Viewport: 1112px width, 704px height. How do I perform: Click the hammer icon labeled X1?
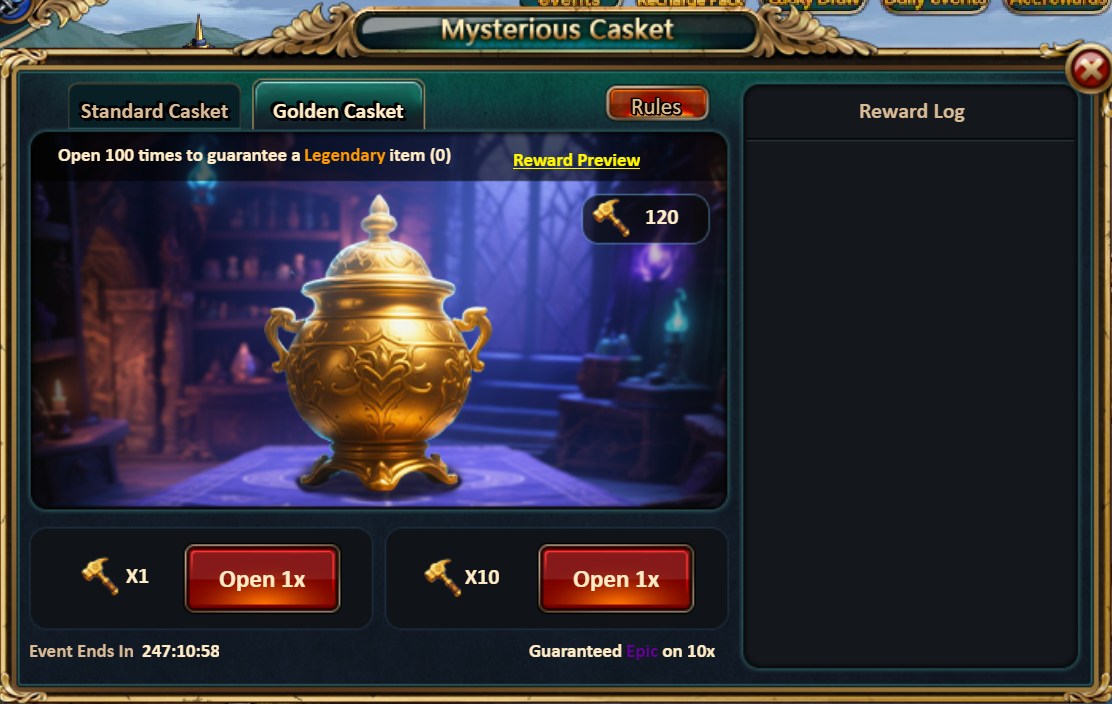[x=100, y=576]
